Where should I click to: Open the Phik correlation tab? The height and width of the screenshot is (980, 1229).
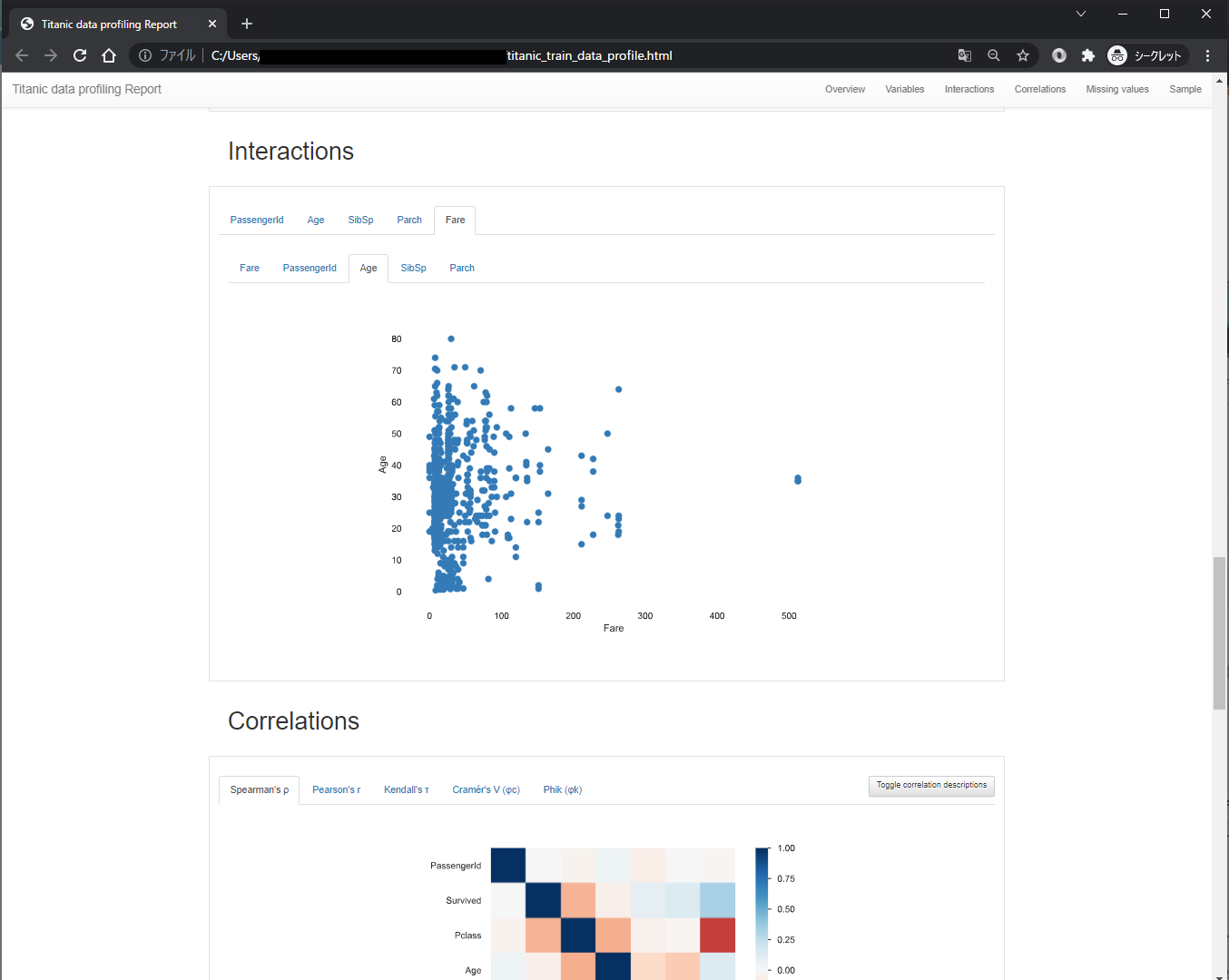pyautogui.click(x=563, y=789)
